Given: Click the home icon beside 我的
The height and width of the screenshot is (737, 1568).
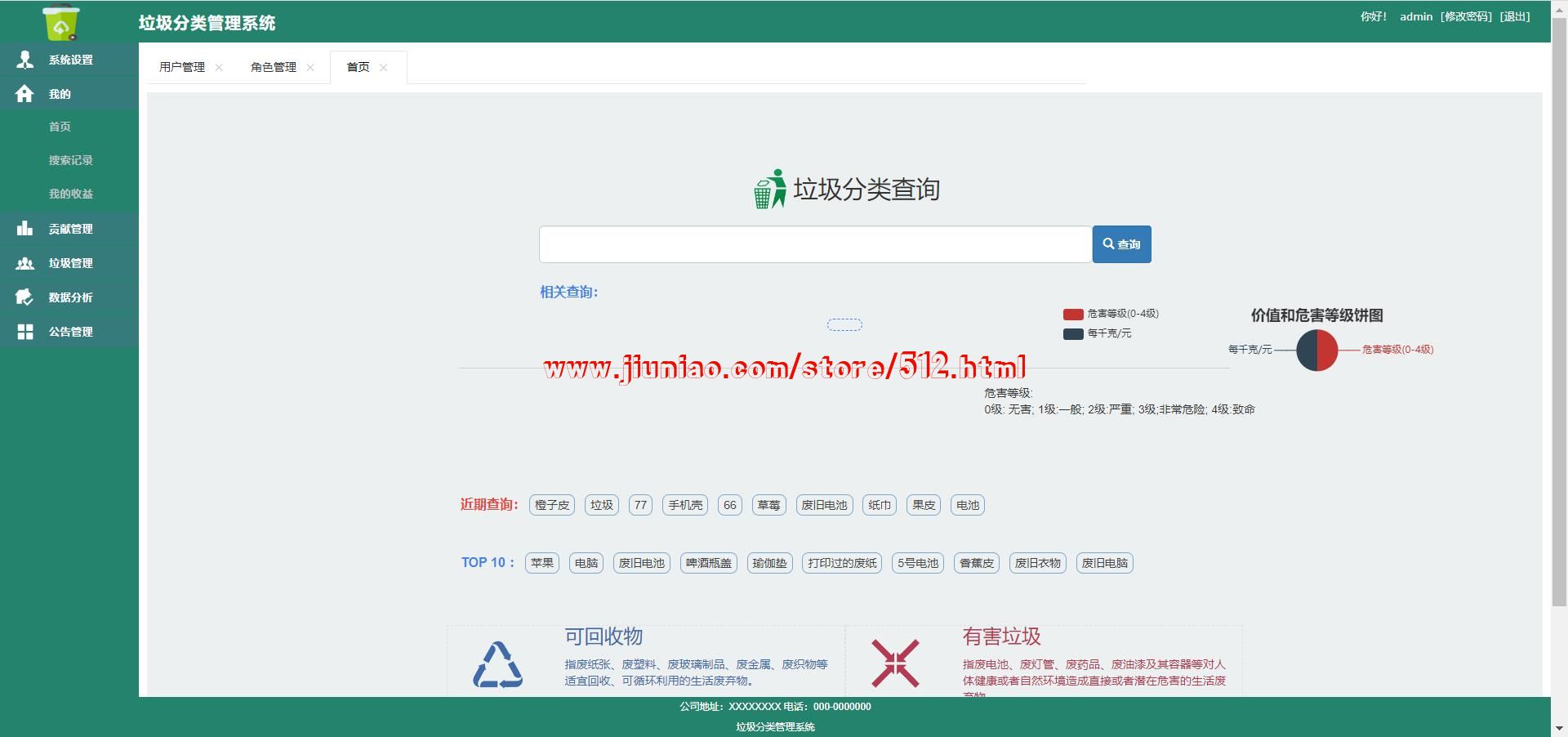Looking at the screenshot, I should tap(24, 94).
